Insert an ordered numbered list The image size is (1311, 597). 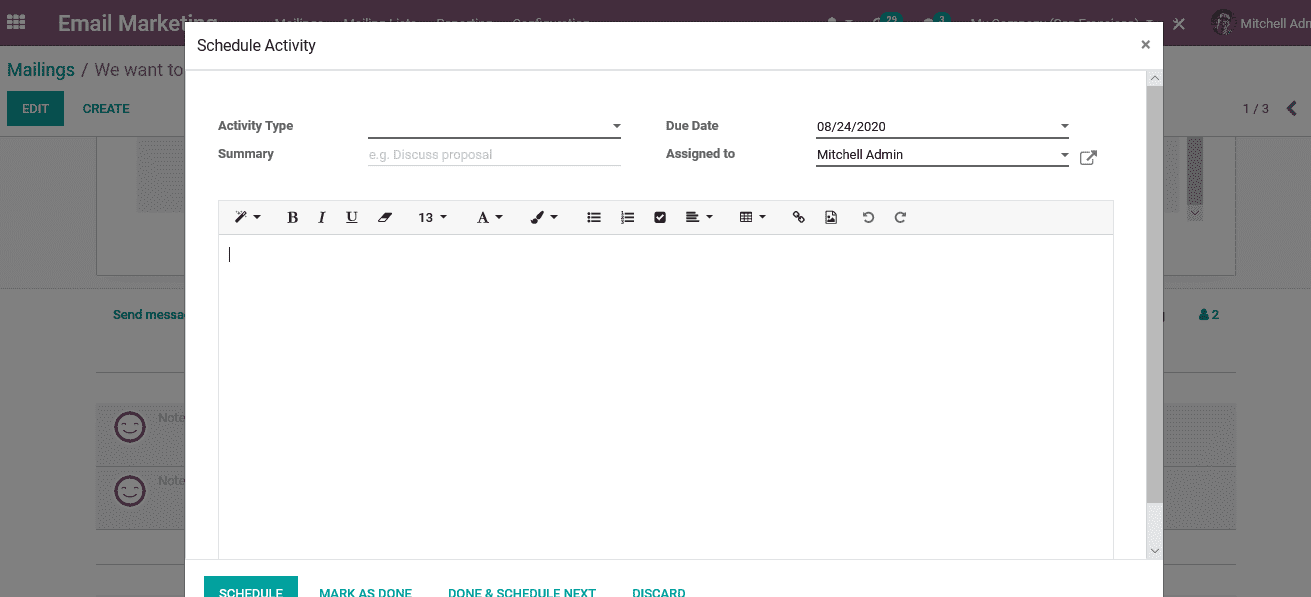(x=627, y=217)
